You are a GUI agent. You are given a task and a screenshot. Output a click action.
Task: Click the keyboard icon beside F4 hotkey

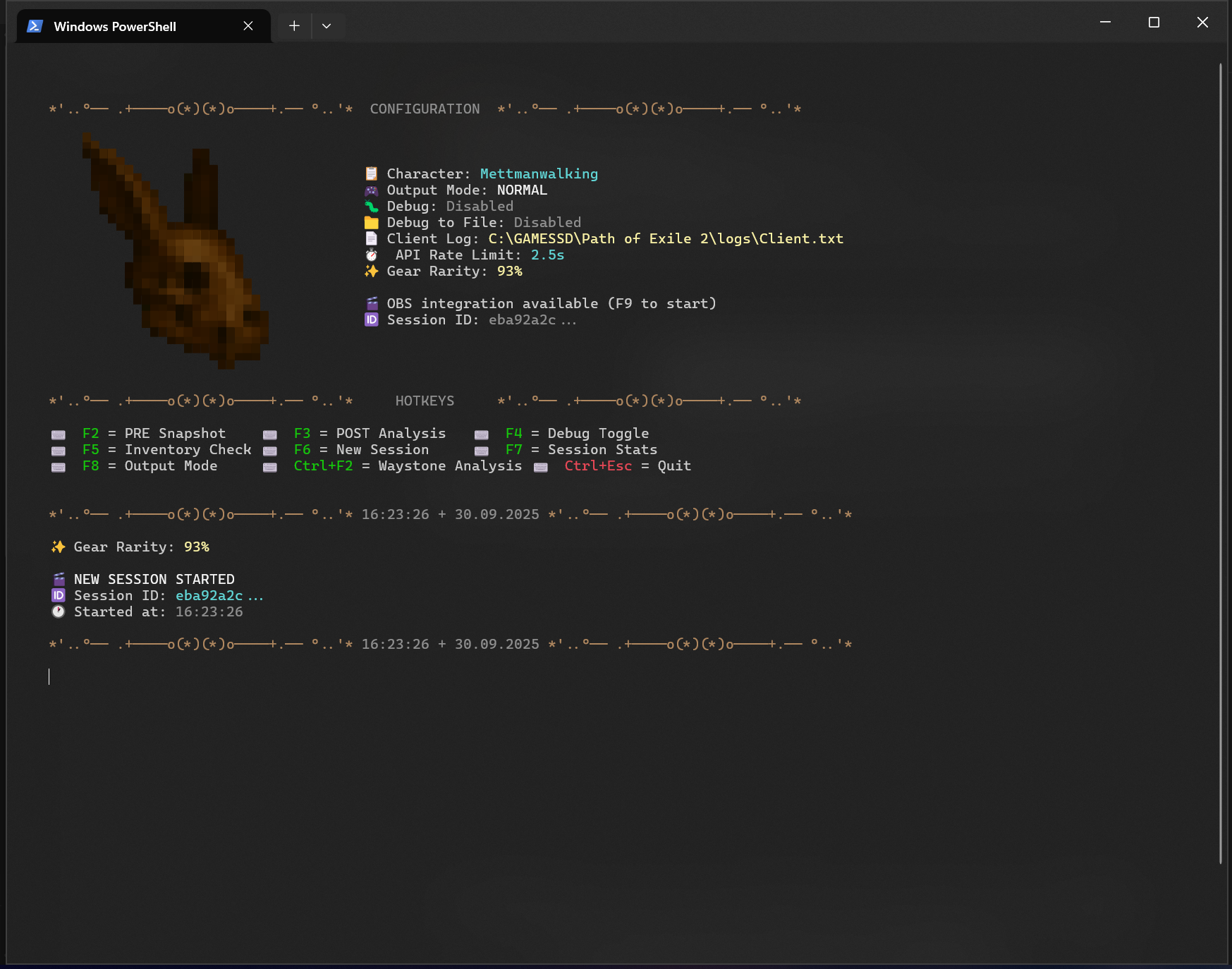[x=482, y=434]
